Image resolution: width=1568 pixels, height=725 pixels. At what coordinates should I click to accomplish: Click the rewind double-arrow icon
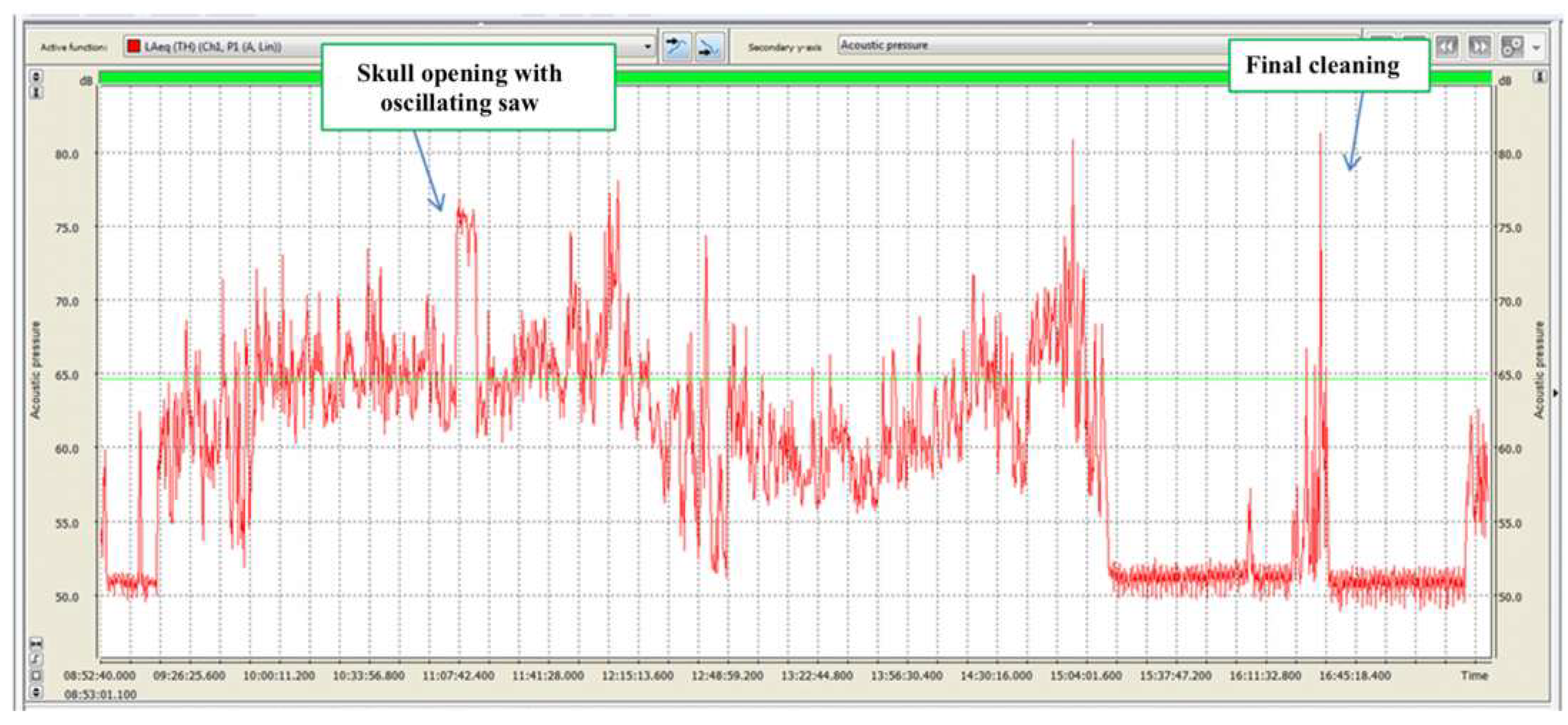coord(1447,46)
